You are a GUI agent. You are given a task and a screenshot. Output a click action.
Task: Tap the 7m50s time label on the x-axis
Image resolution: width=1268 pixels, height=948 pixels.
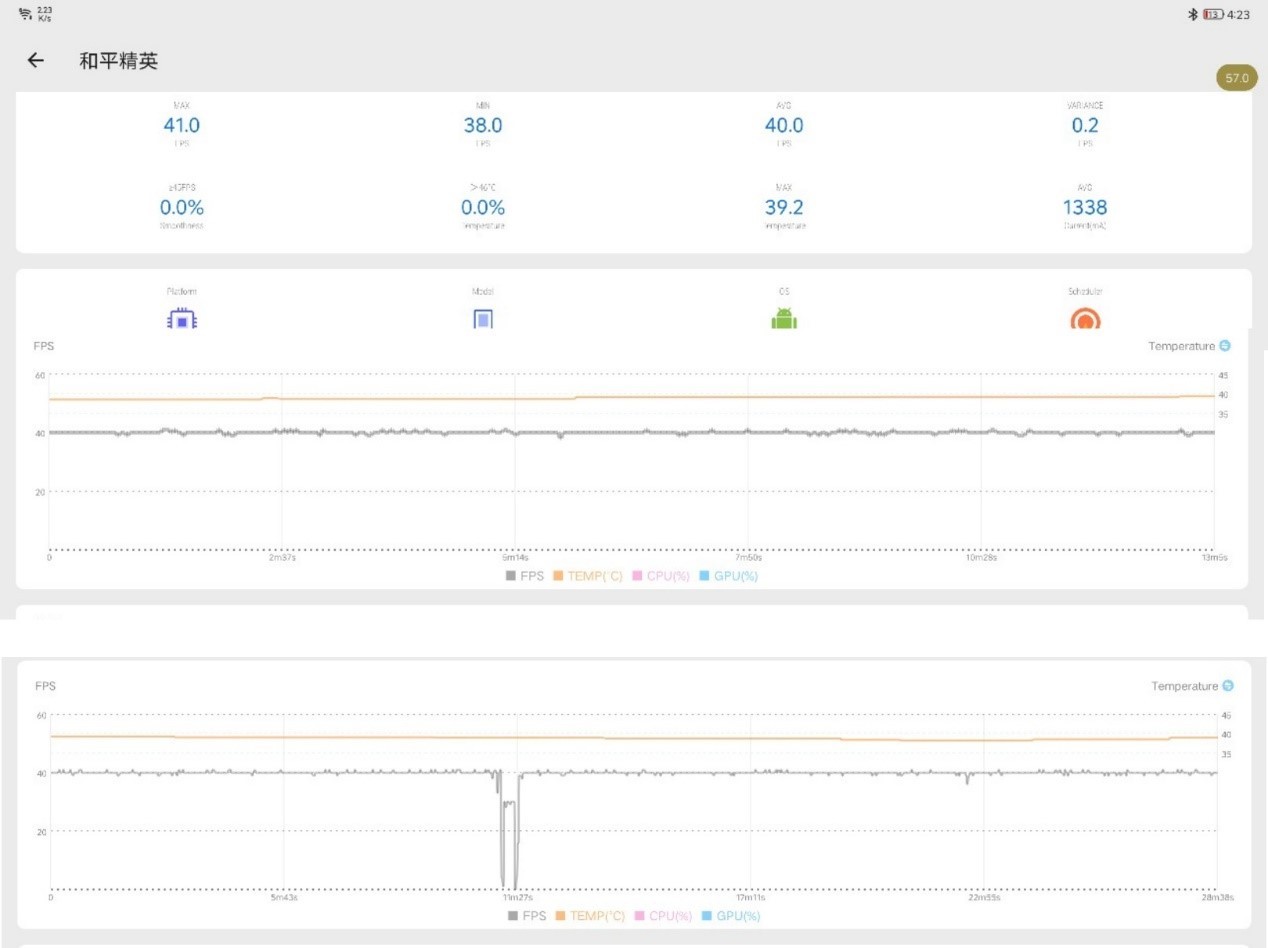pyautogui.click(x=748, y=558)
